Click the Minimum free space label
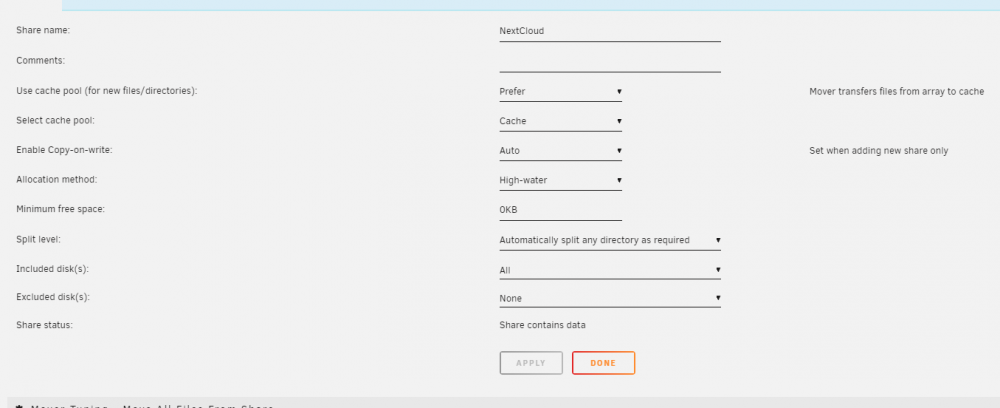The image size is (1000, 408). tap(61, 209)
